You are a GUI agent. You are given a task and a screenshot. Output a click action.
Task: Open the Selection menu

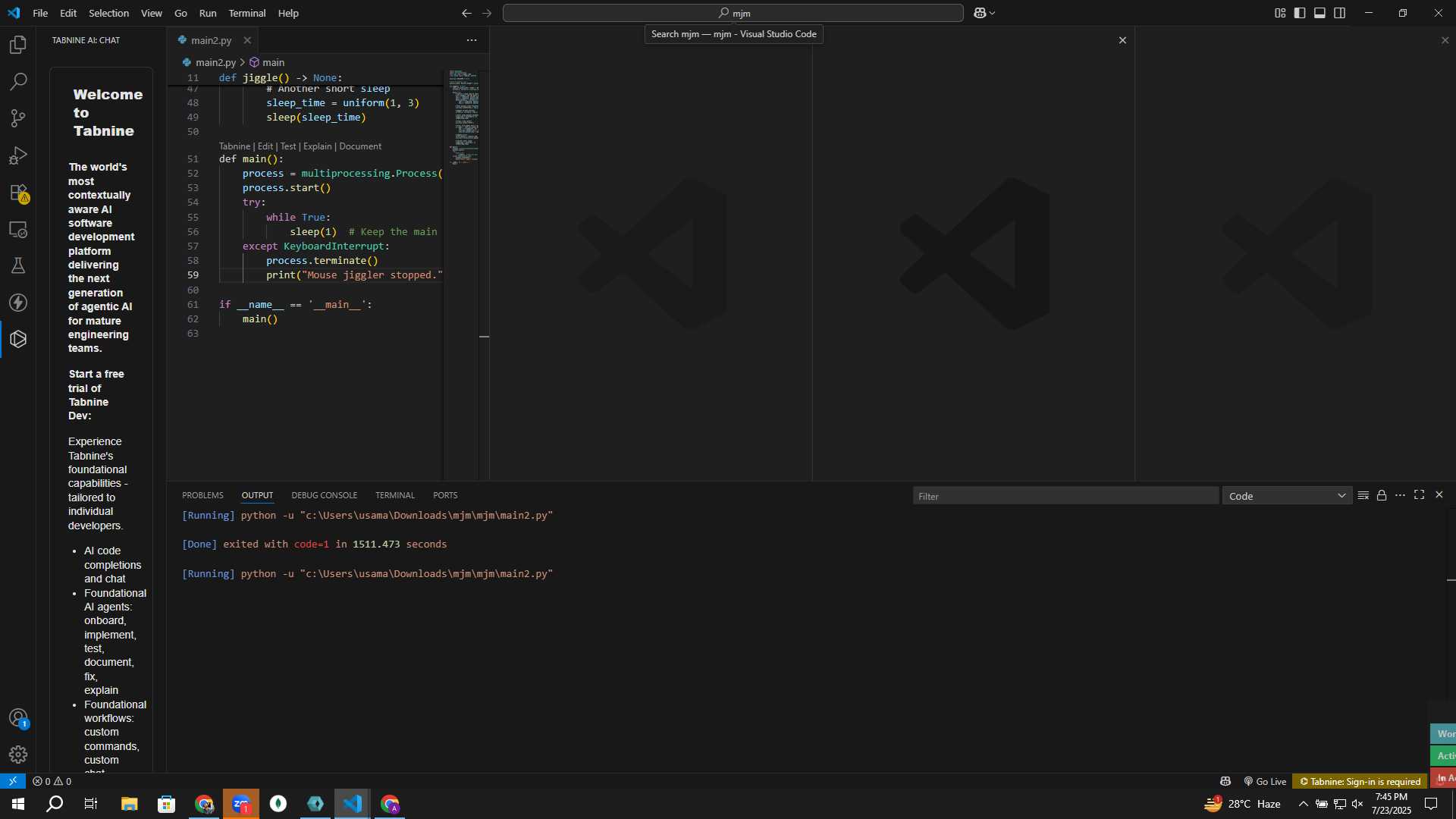click(108, 13)
